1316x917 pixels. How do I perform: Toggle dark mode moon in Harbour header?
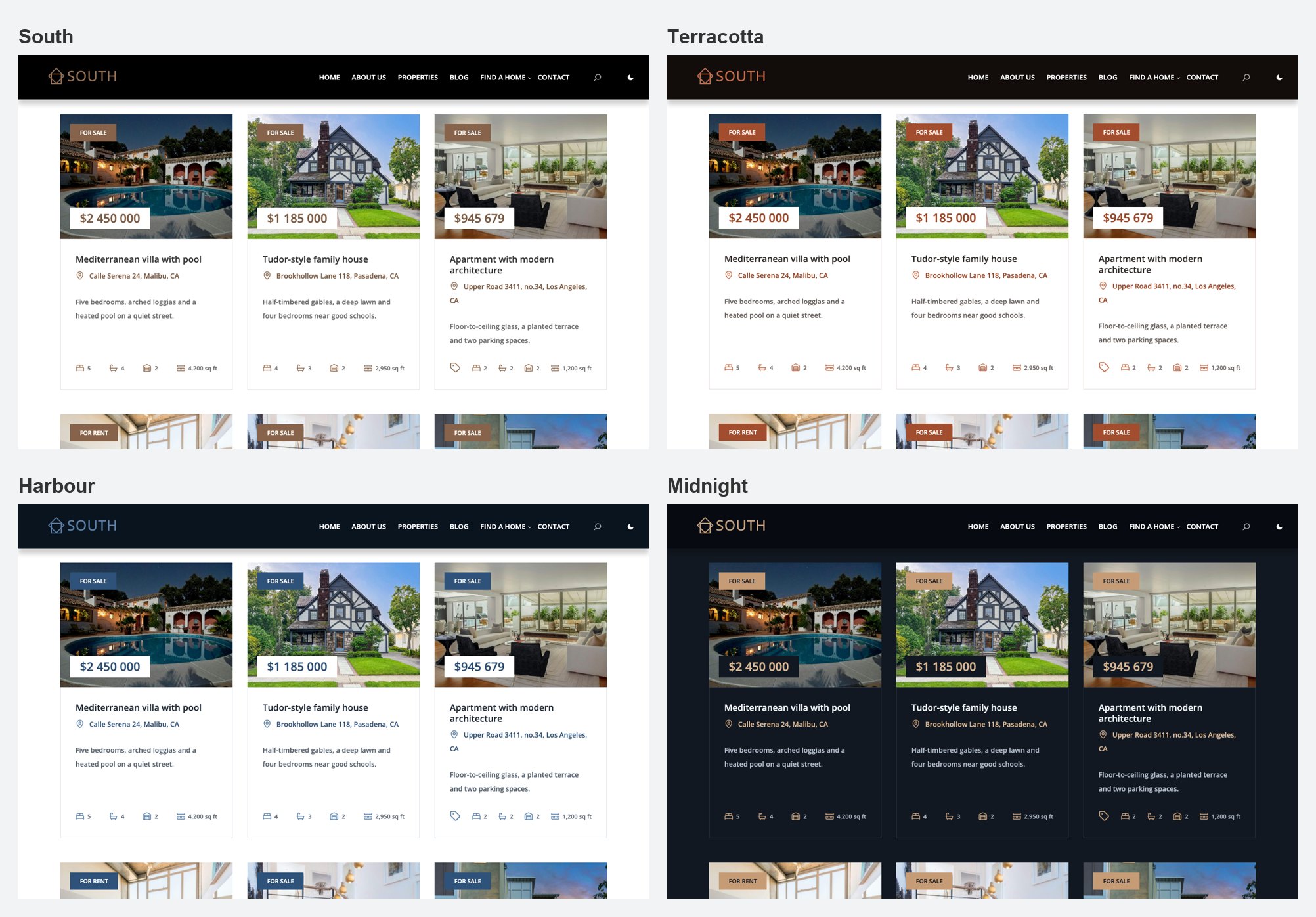630,527
